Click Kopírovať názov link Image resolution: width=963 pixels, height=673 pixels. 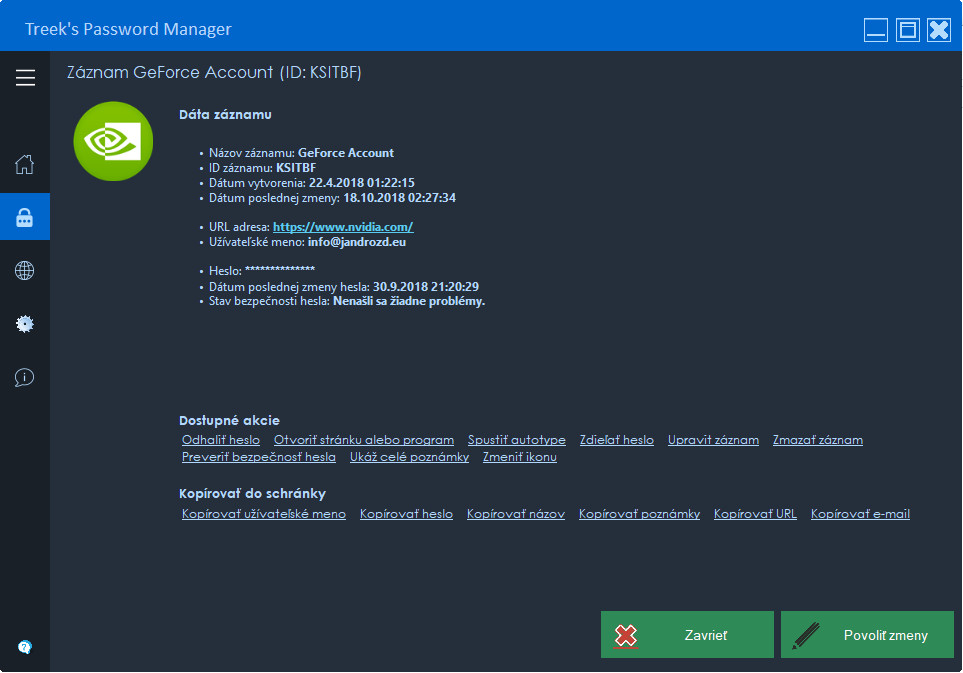pyautogui.click(x=515, y=514)
